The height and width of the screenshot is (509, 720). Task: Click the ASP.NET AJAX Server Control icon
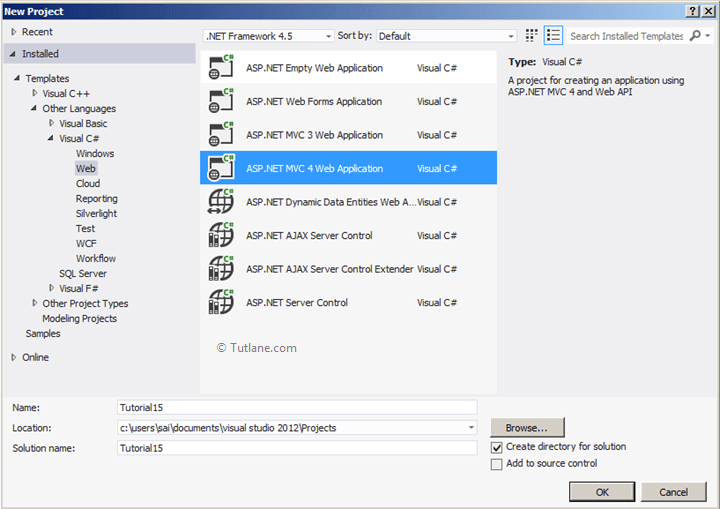click(x=220, y=235)
